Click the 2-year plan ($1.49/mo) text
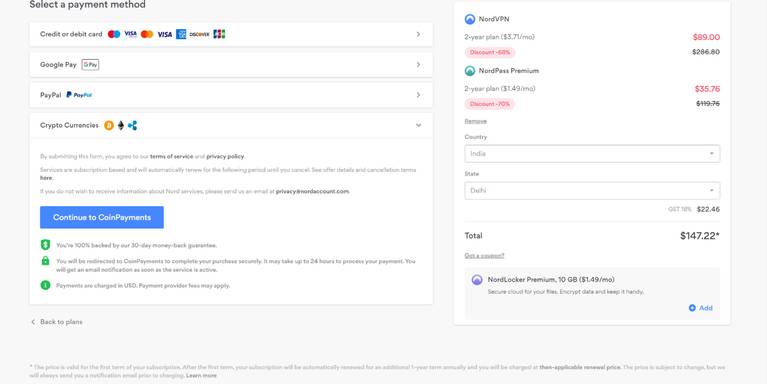This screenshot has height=384, width=767. tap(500, 89)
